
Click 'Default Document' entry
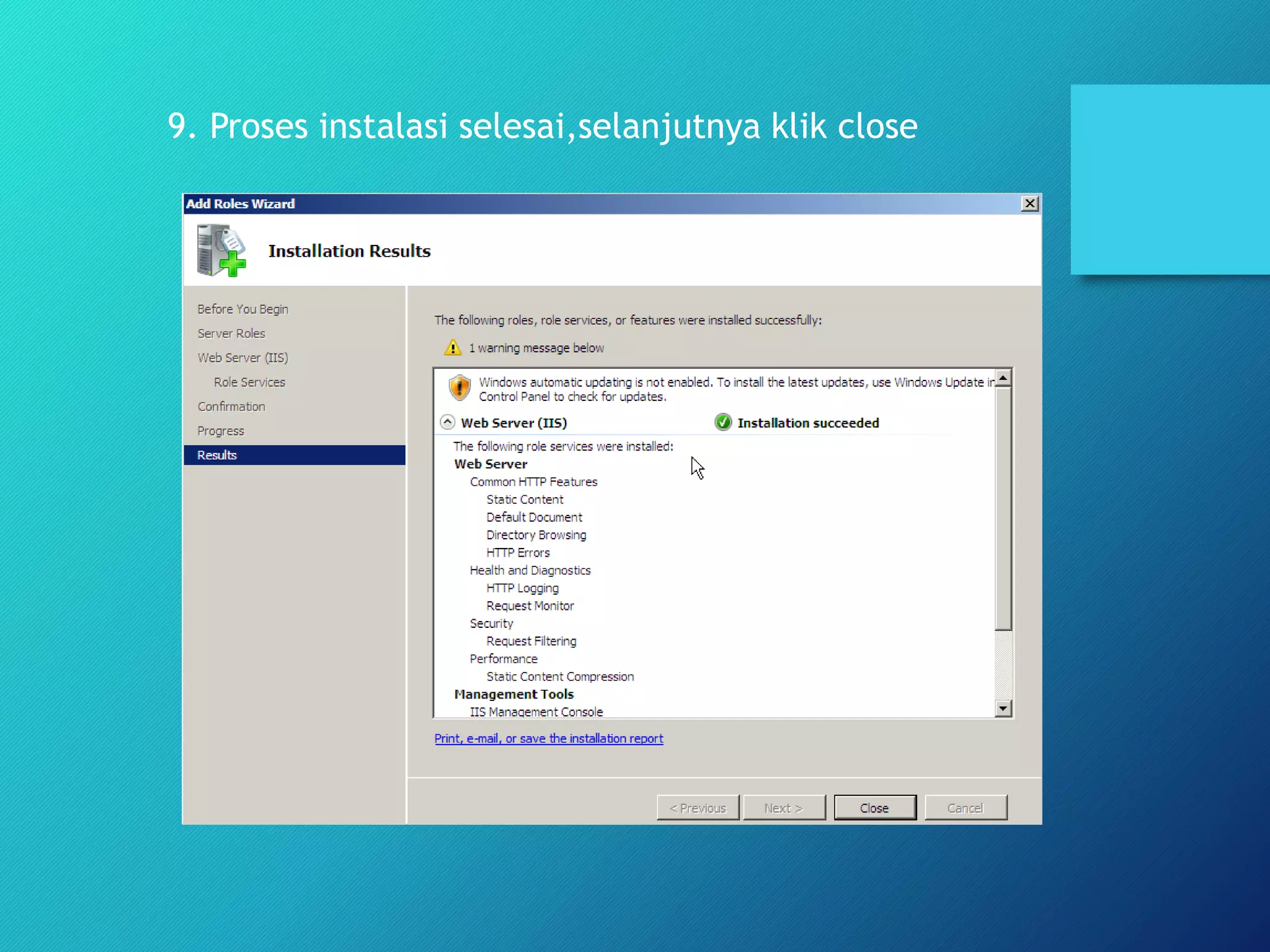[x=534, y=517]
